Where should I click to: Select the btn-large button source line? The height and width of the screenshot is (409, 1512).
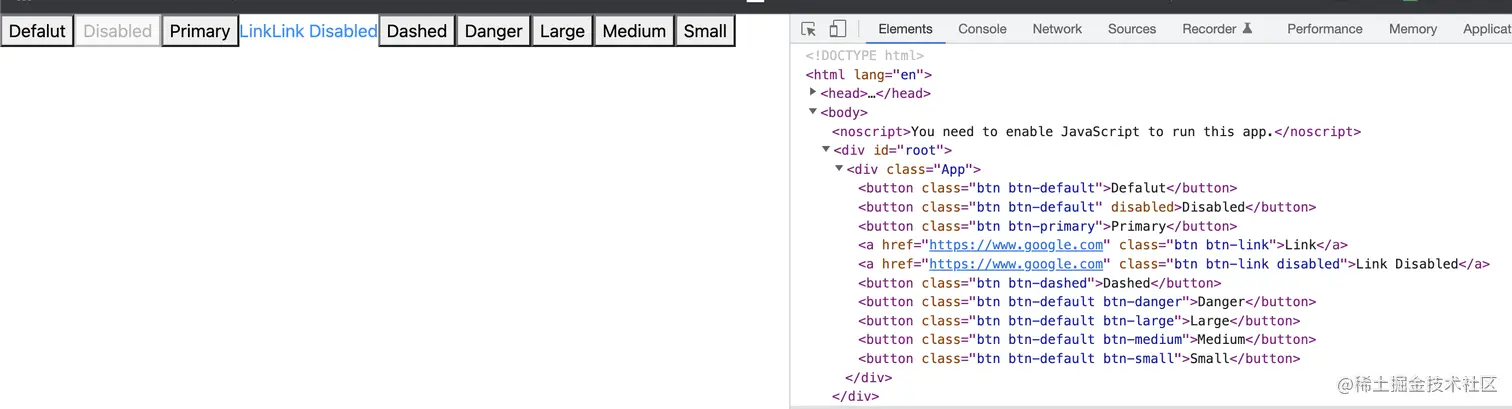(1078, 321)
